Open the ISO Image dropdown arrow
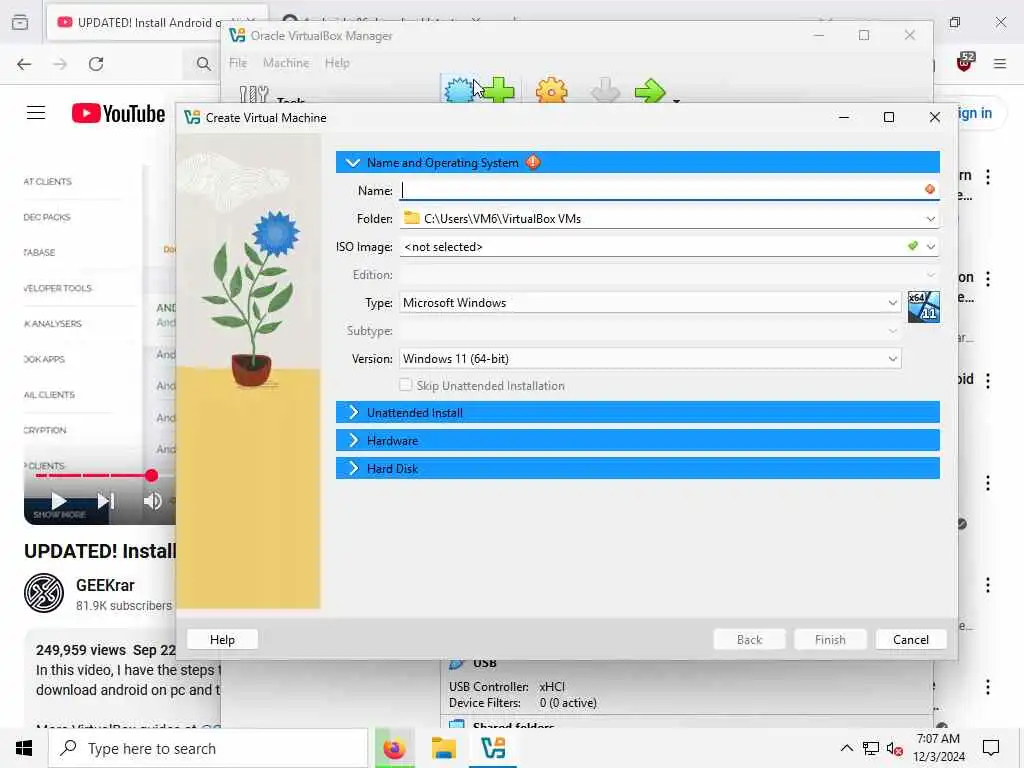 coord(931,247)
